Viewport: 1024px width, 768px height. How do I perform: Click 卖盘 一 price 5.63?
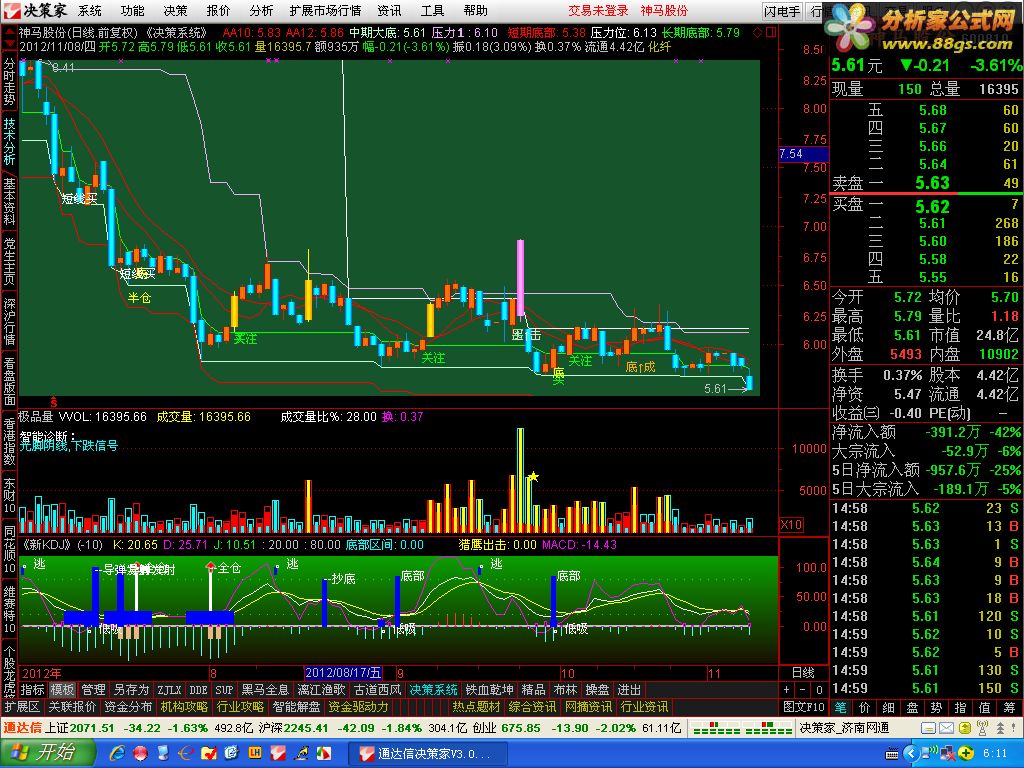point(932,183)
